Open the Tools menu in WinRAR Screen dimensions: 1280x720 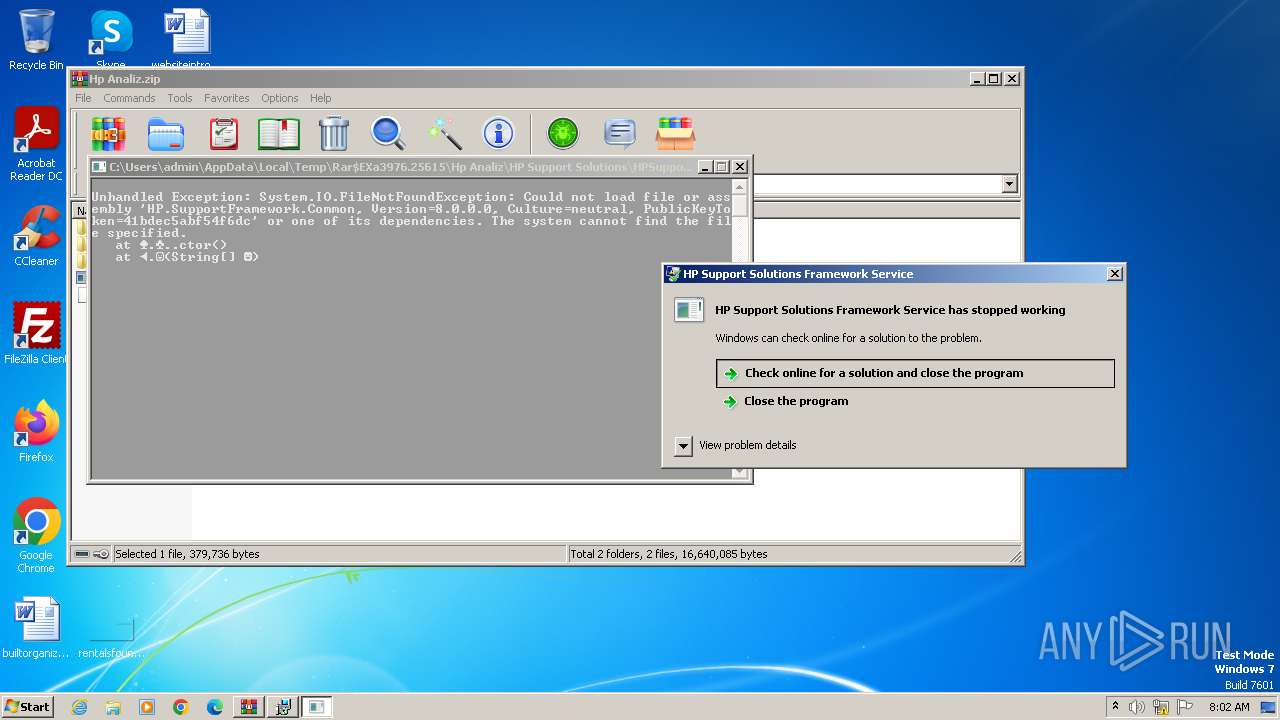click(x=180, y=98)
